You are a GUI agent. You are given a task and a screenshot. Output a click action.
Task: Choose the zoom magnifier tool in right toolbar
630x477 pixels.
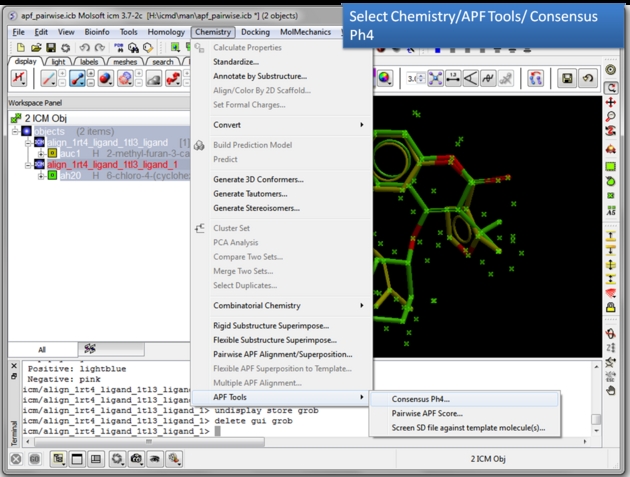pos(611,116)
